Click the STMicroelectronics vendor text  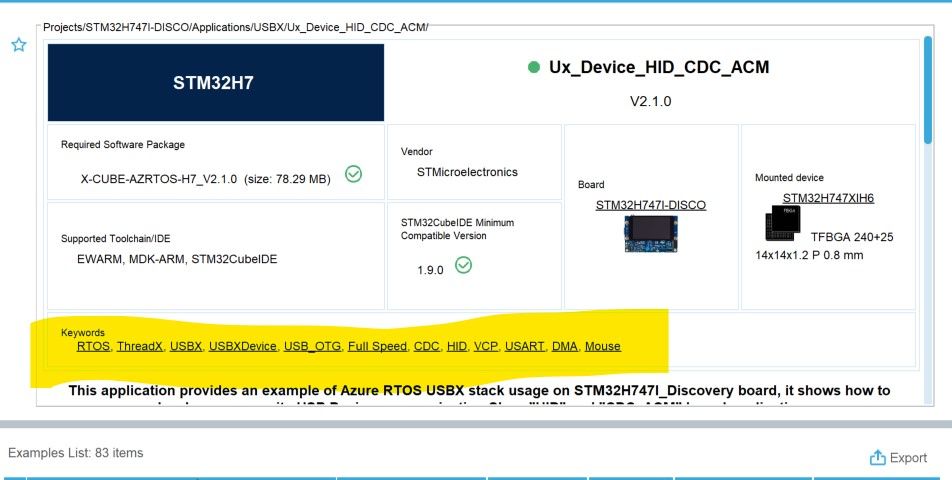(467, 172)
